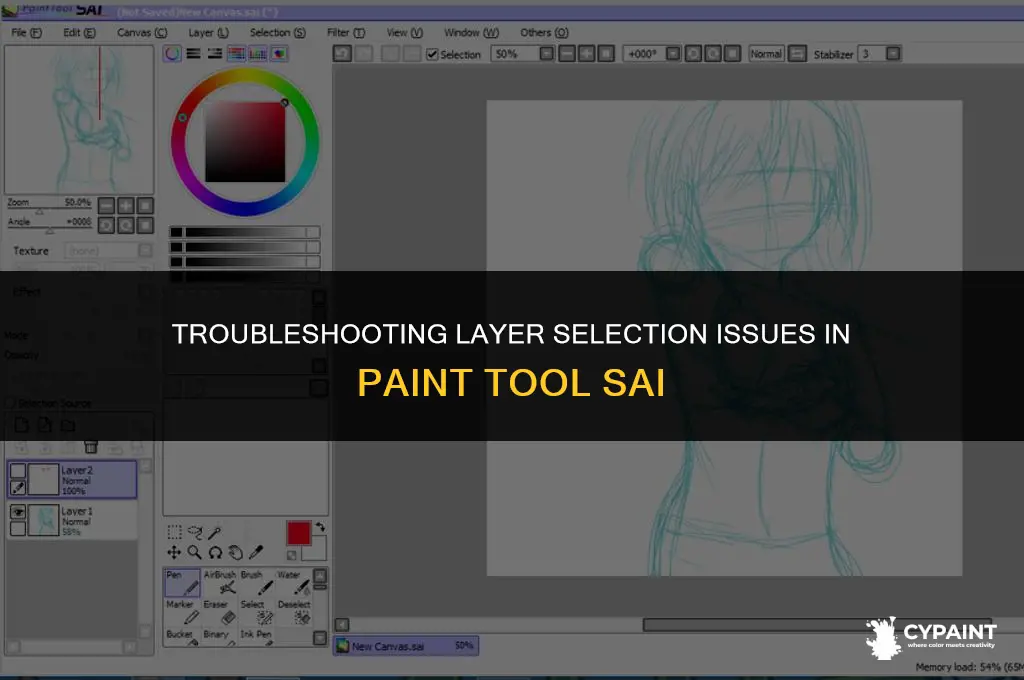1024x680 pixels.
Task: Uncheck the Selection checkbox
Action: click(x=432, y=54)
